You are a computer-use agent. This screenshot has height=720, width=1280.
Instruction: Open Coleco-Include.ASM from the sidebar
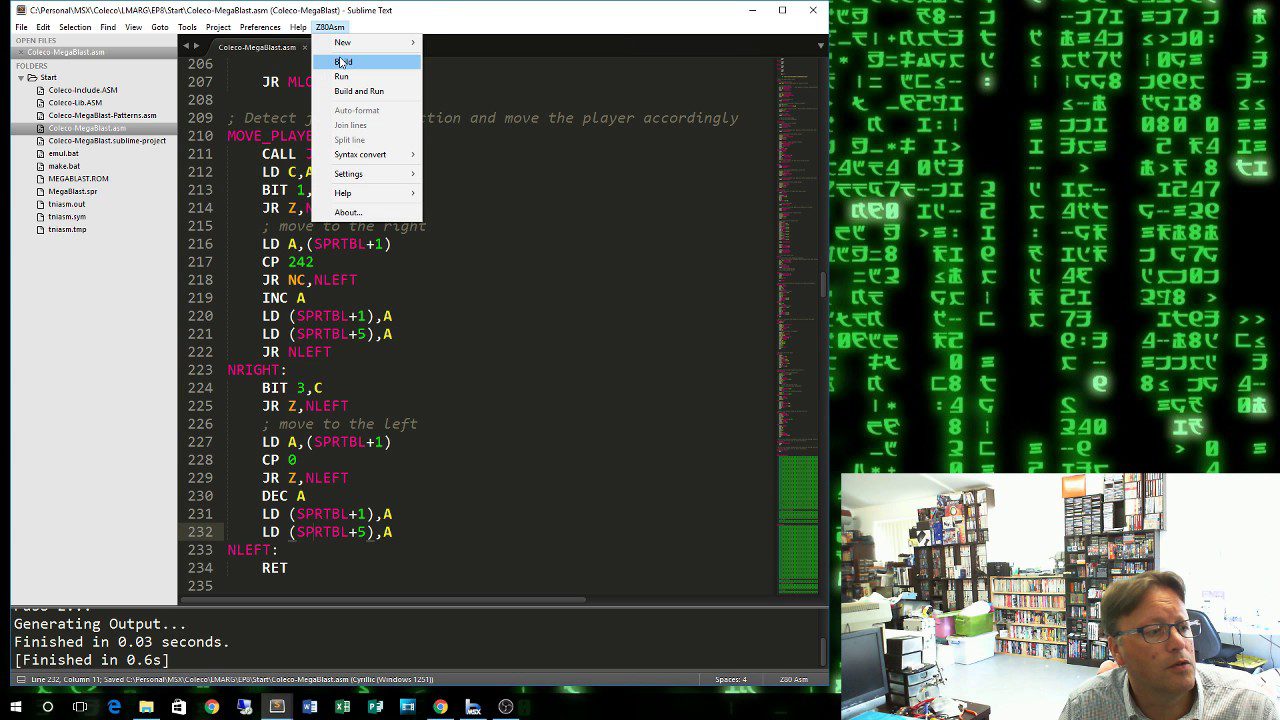[82, 90]
